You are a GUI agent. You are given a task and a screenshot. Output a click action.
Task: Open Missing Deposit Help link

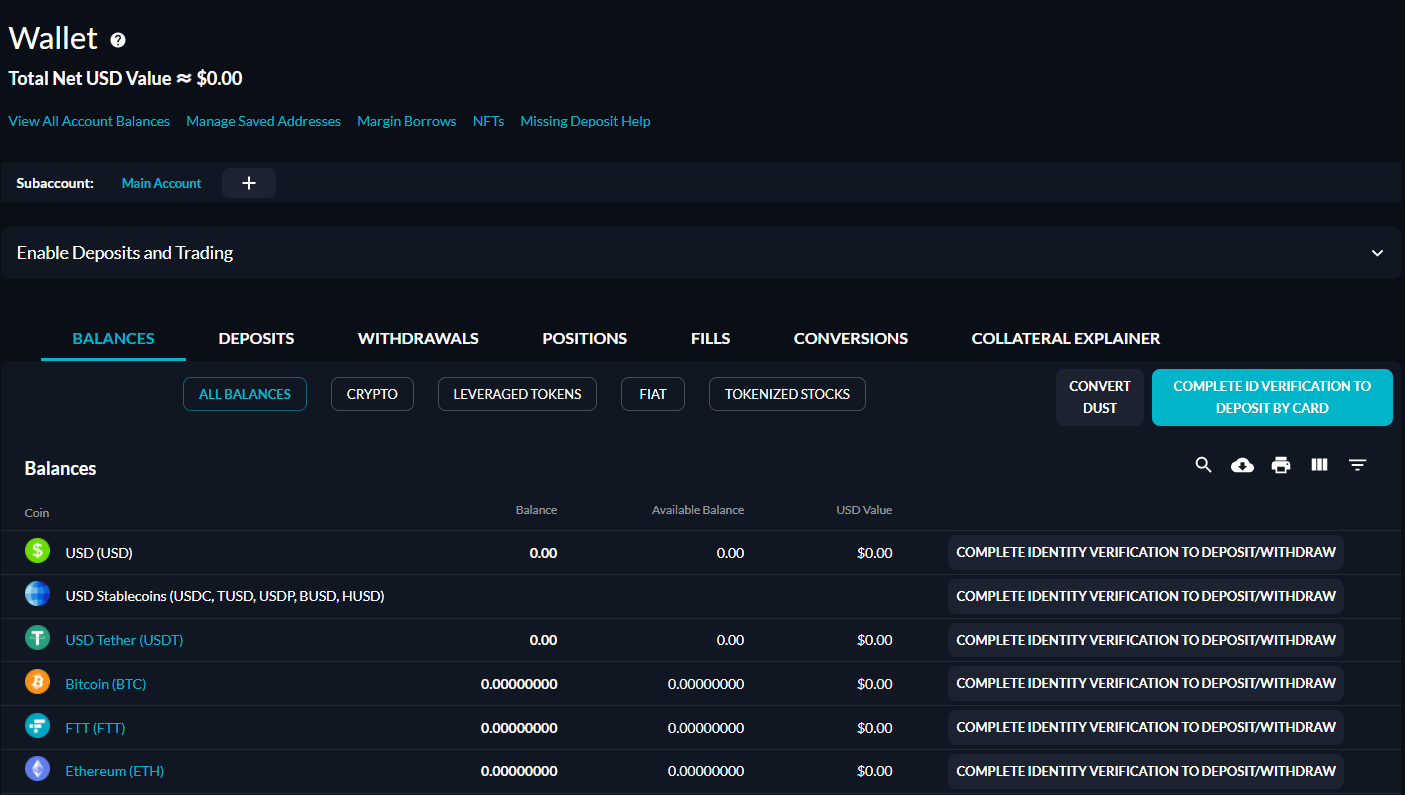(x=585, y=121)
